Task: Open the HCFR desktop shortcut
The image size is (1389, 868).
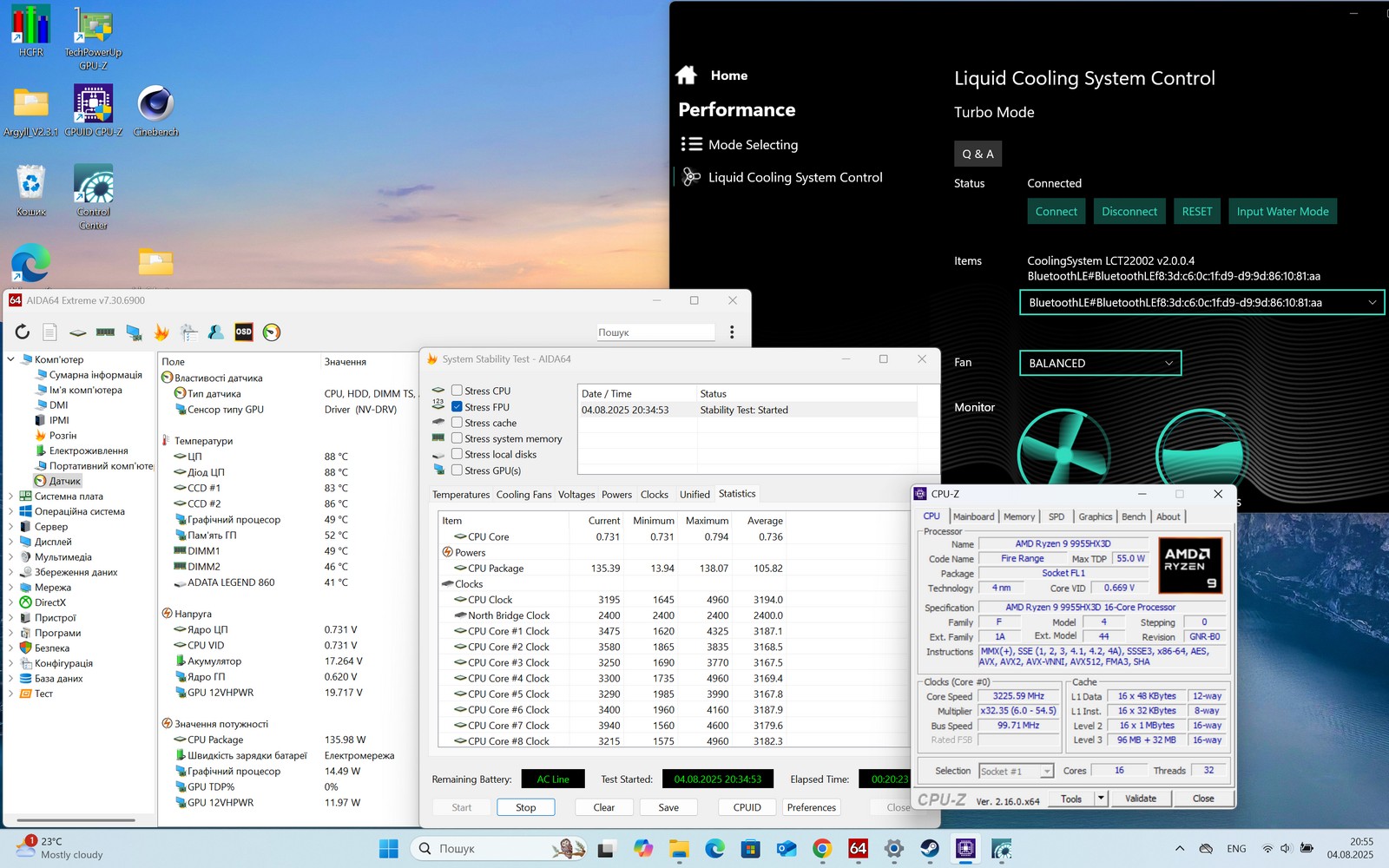Action: (30, 31)
